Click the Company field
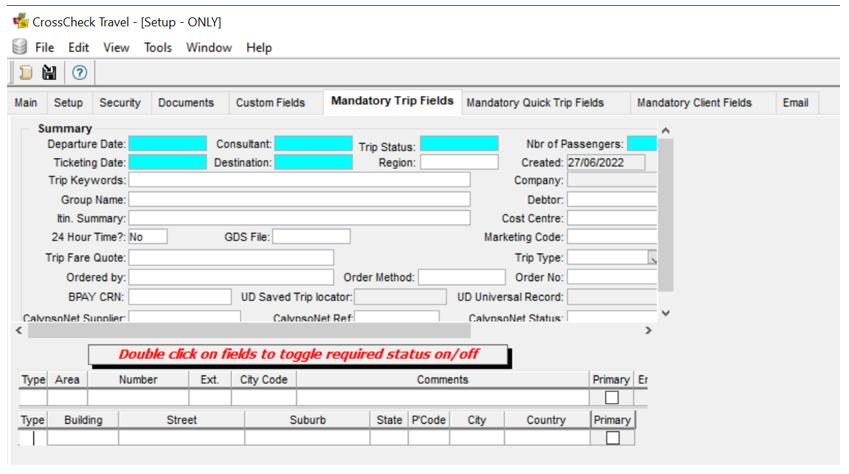This screenshot has width=849, height=474. pos(612,180)
